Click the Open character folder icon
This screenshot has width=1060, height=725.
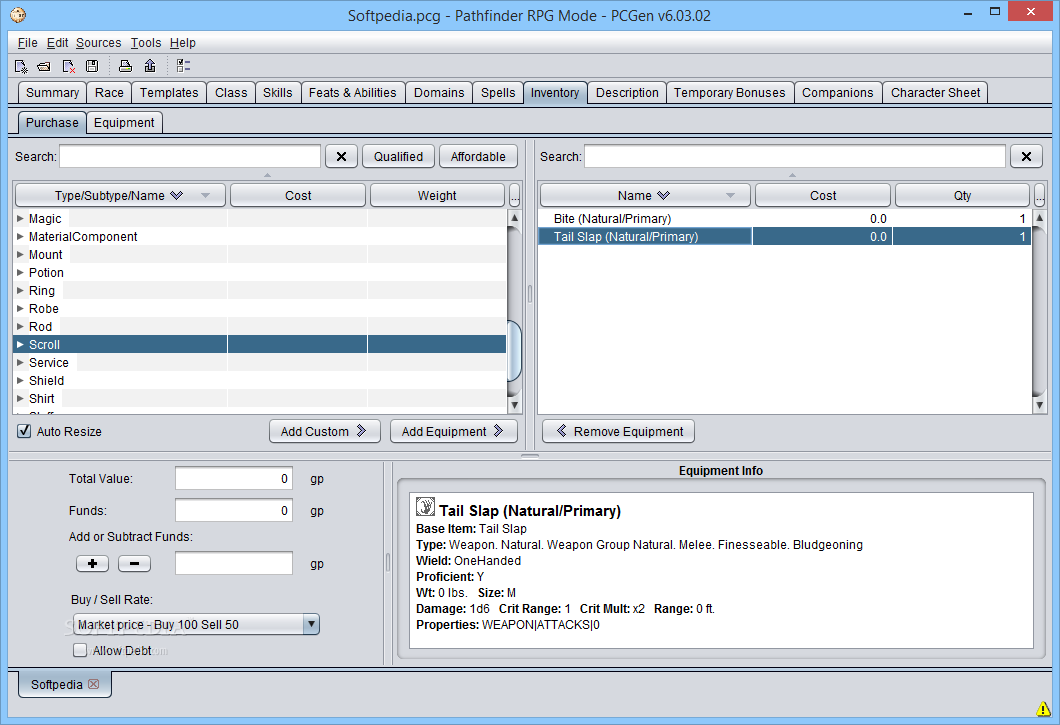pos(44,66)
